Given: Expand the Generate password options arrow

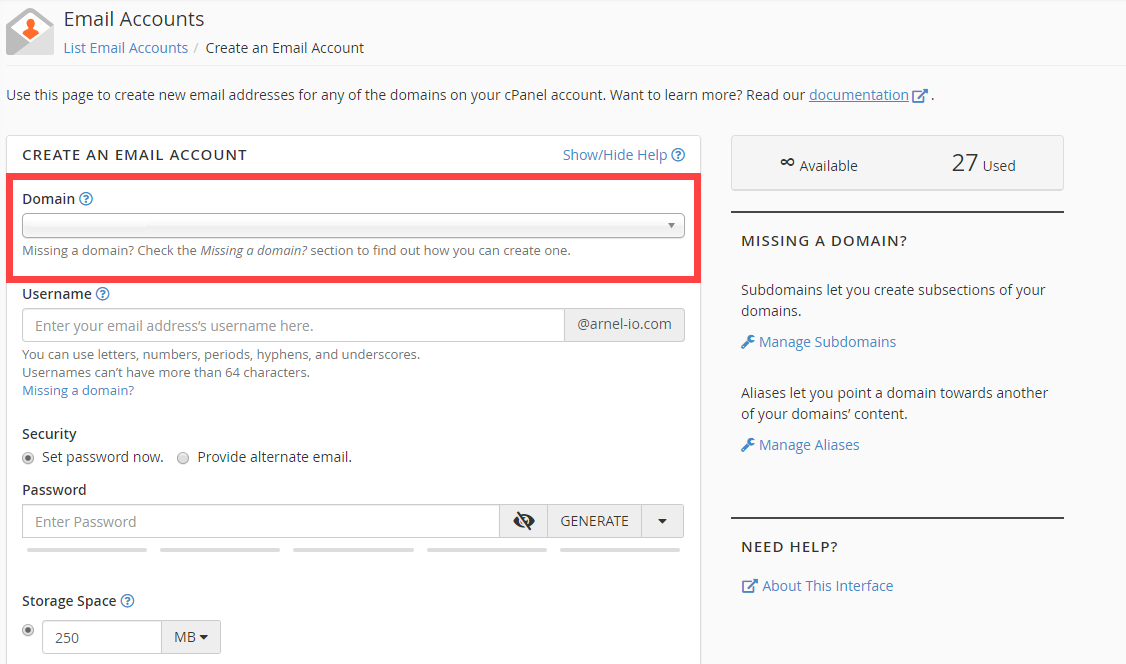Looking at the screenshot, I should tap(662, 521).
